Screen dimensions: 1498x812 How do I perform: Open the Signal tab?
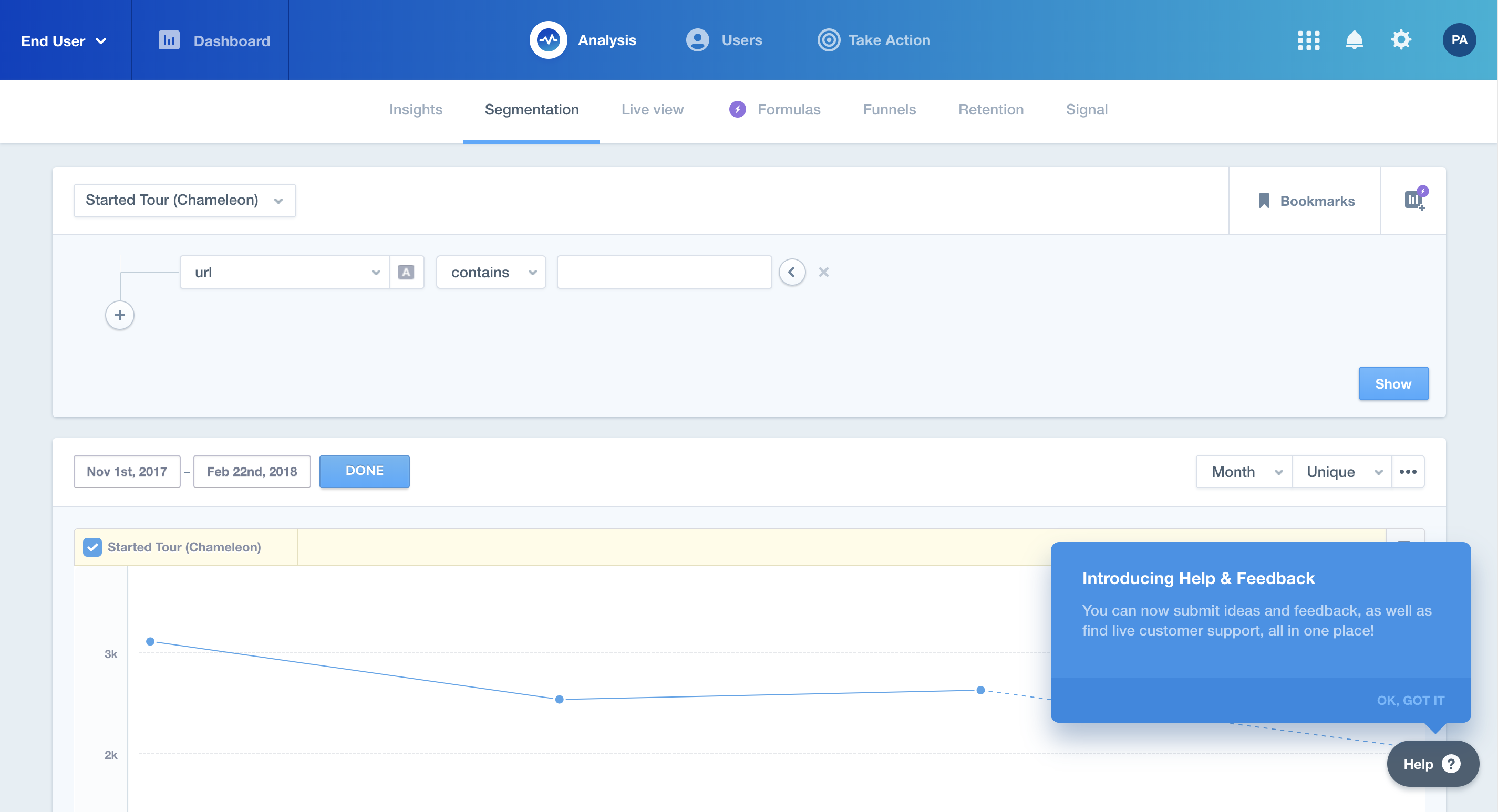[1086, 109]
